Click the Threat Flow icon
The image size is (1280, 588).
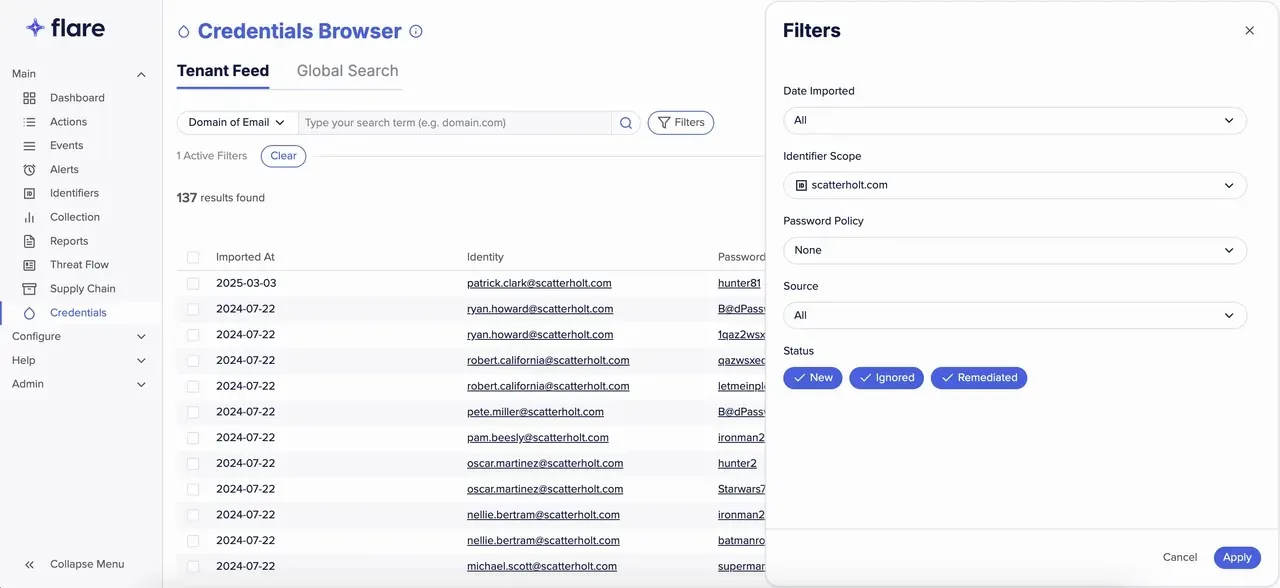click(29, 265)
